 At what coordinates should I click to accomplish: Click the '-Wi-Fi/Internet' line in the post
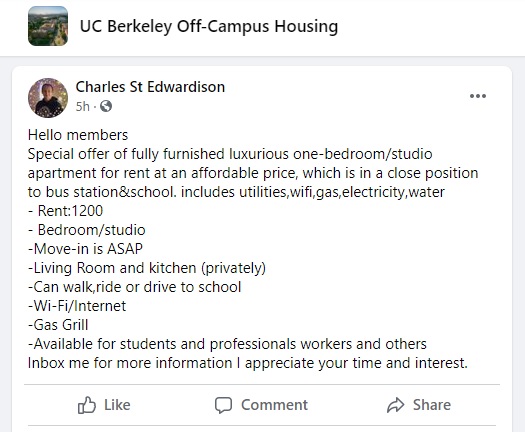pos(77,306)
